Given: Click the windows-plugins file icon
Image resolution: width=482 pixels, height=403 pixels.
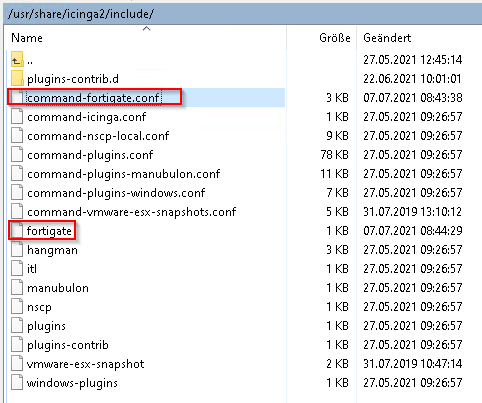Looking at the screenshot, I should pos(17,383).
